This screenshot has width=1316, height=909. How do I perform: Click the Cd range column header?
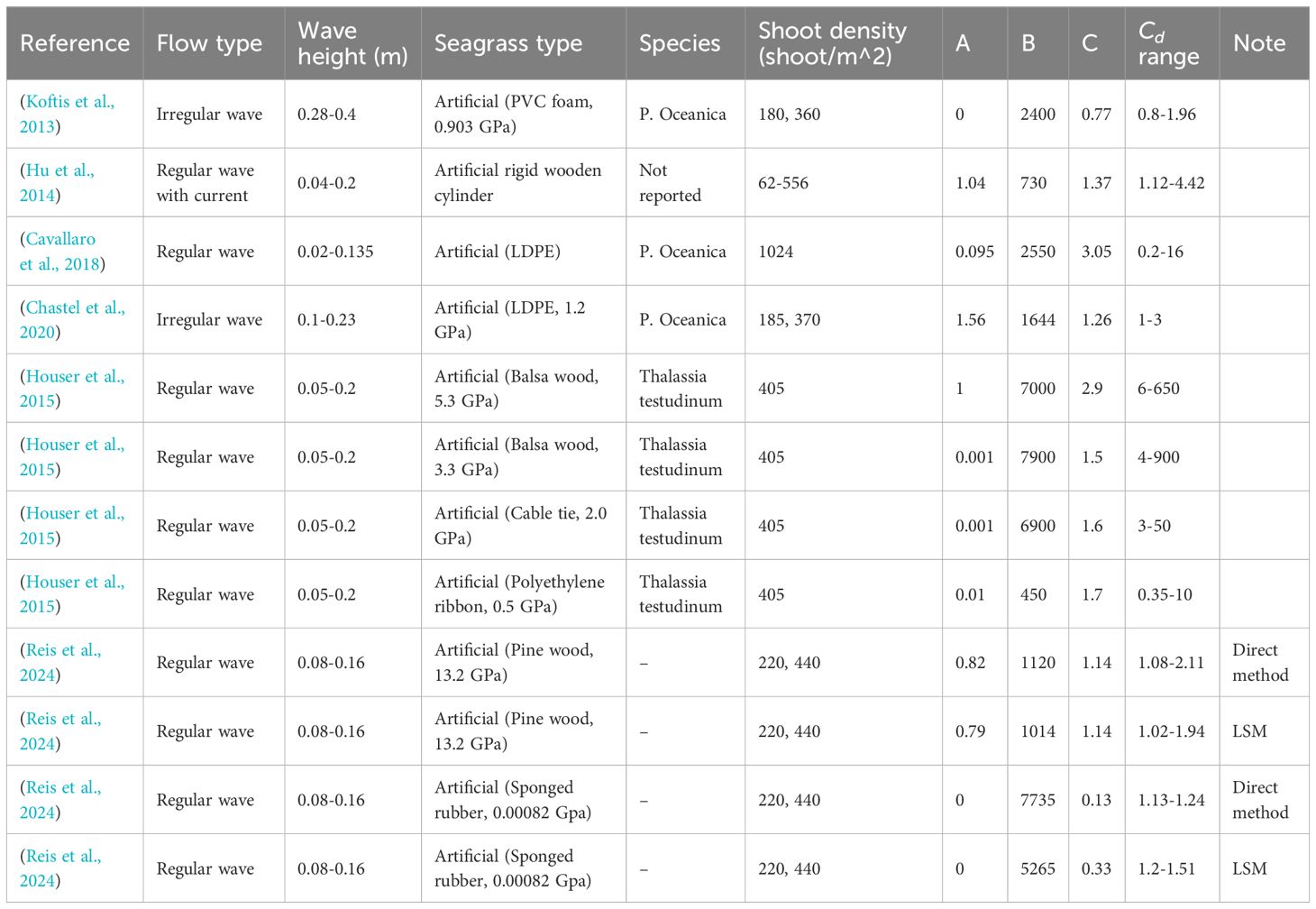(x=1168, y=43)
